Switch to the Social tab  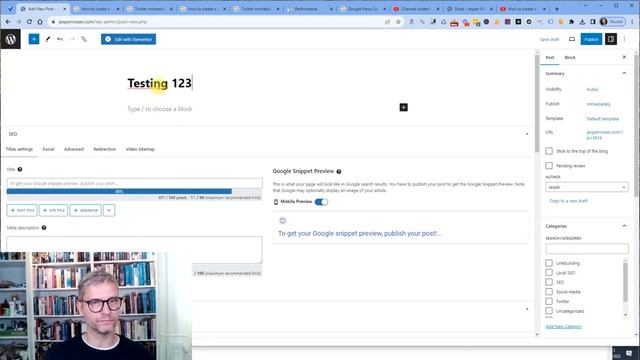pyautogui.click(x=48, y=149)
